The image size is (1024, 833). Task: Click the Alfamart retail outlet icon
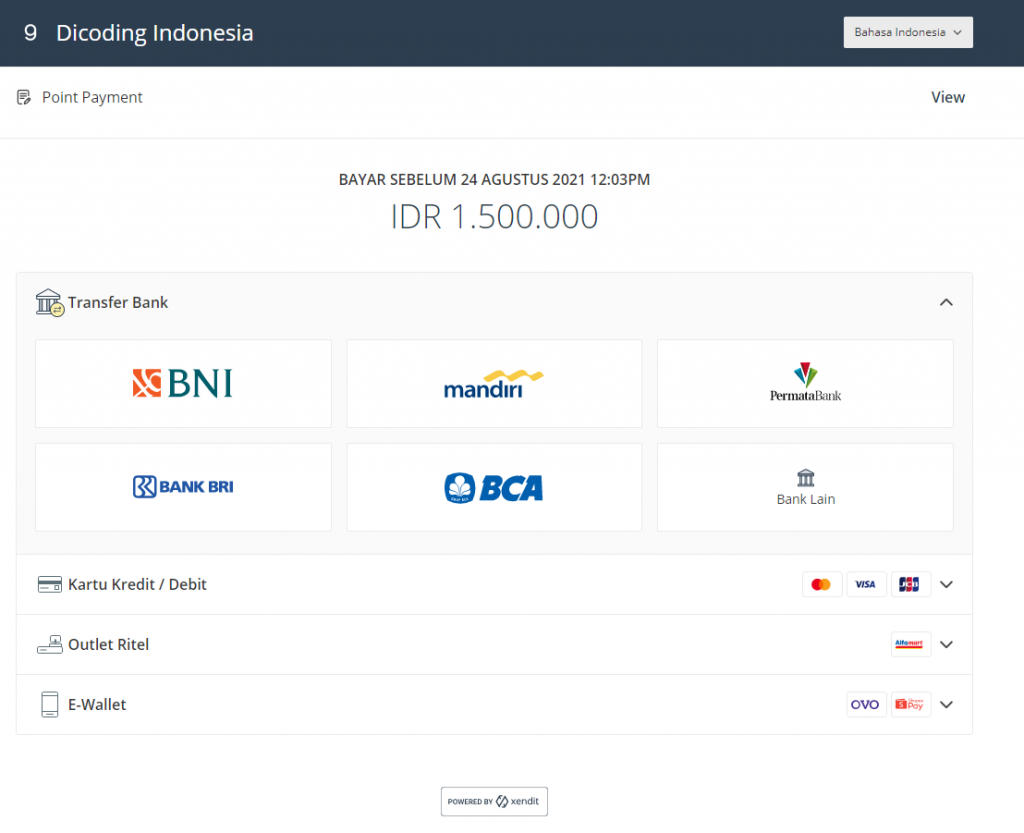[910, 644]
